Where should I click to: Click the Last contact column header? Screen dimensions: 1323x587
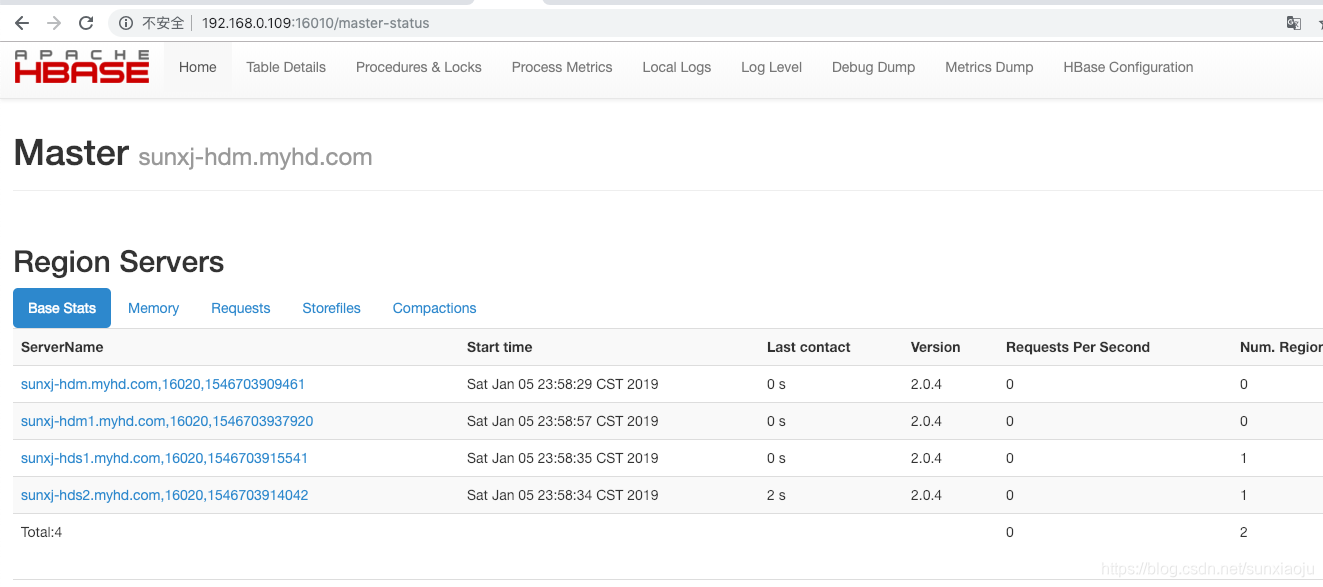(808, 347)
